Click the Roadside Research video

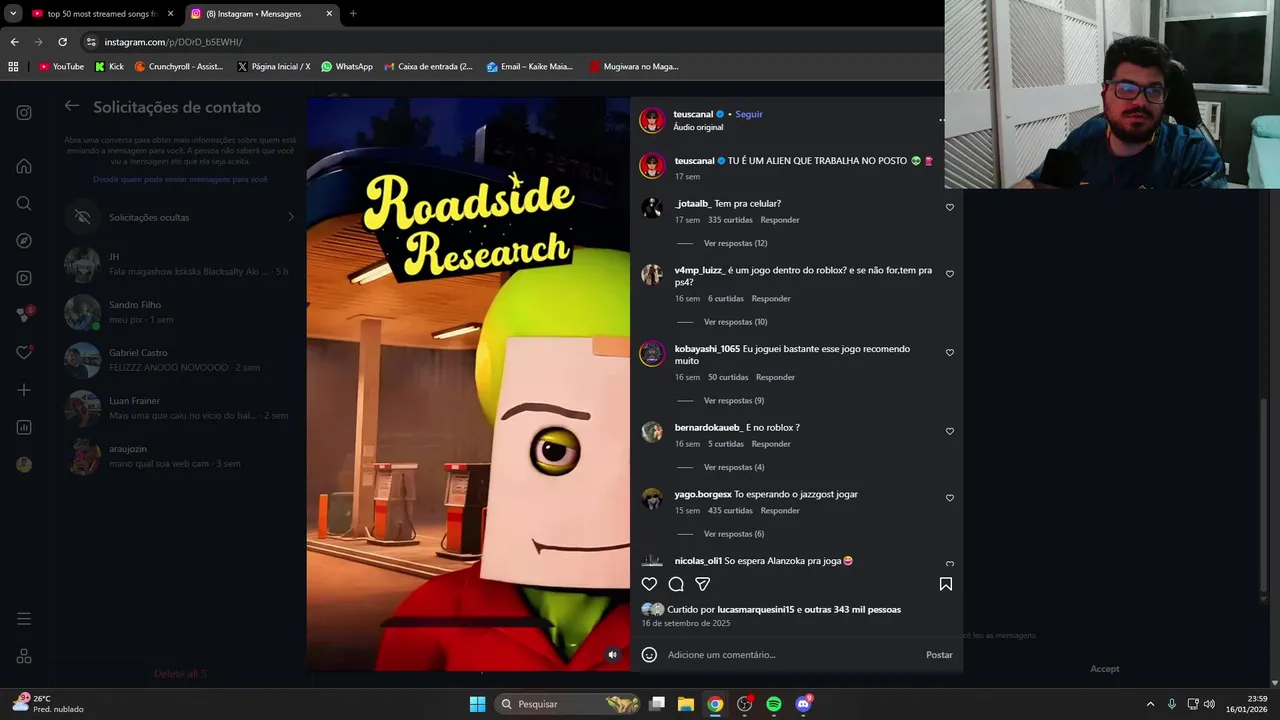click(x=468, y=384)
